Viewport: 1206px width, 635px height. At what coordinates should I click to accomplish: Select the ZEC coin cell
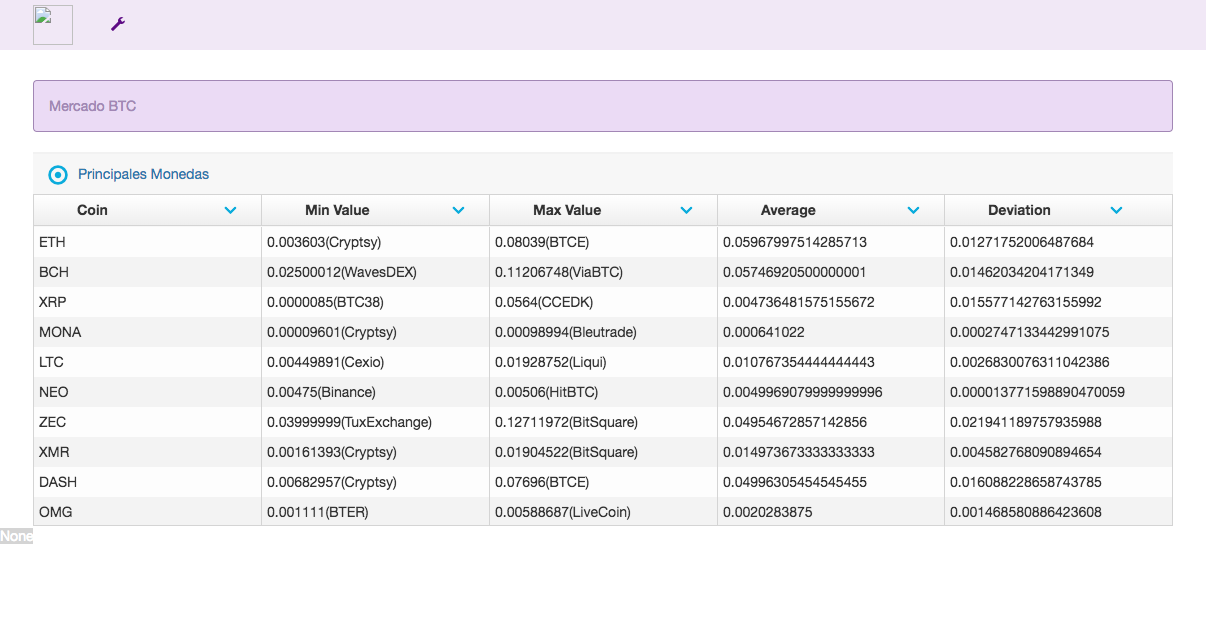[x=147, y=422]
